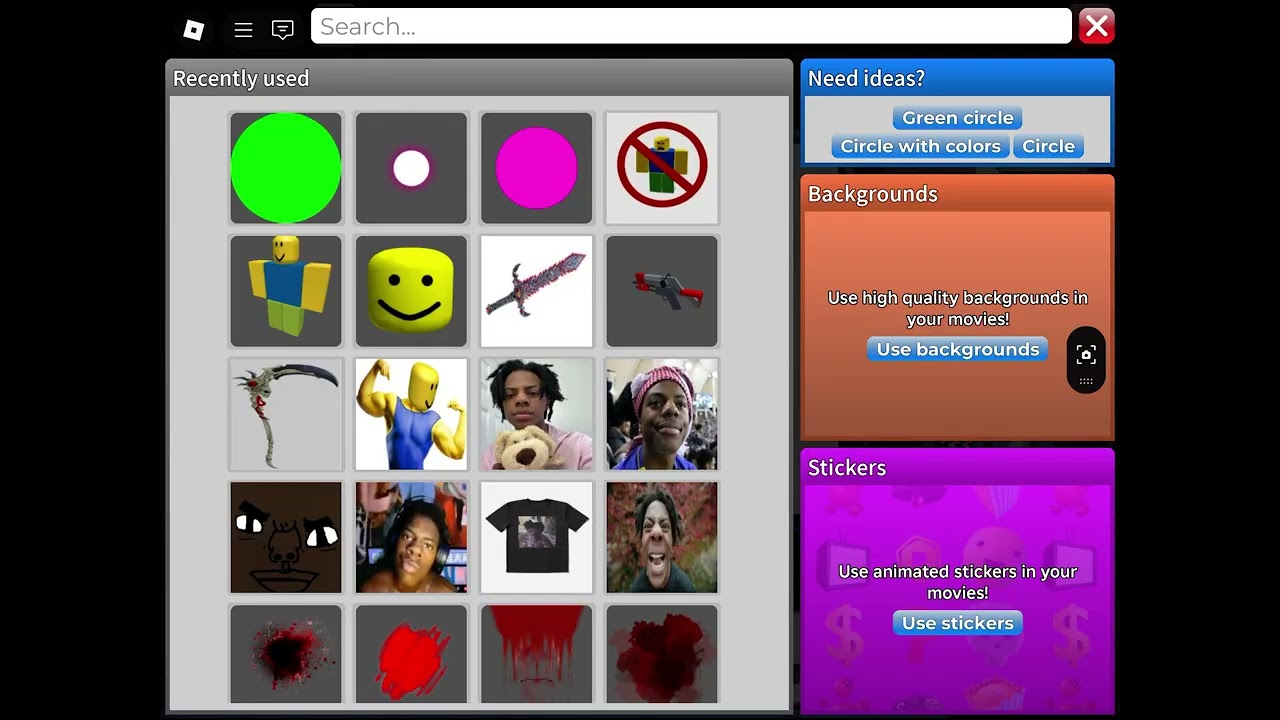Click the Green circle suggestion
Image resolution: width=1280 pixels, height=720 pixels.
pos(958,118)
